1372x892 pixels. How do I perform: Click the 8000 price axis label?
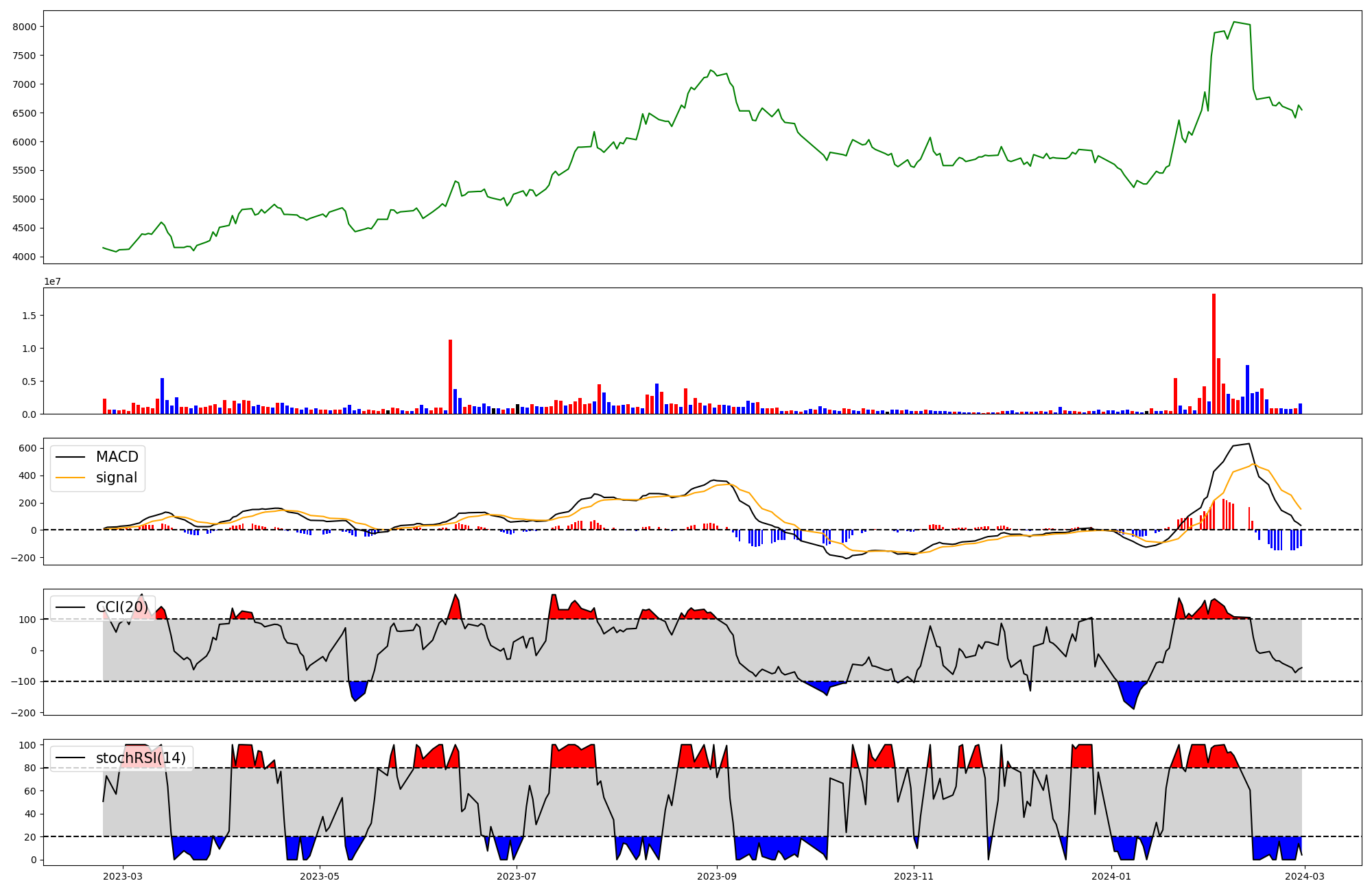(25, 27)
